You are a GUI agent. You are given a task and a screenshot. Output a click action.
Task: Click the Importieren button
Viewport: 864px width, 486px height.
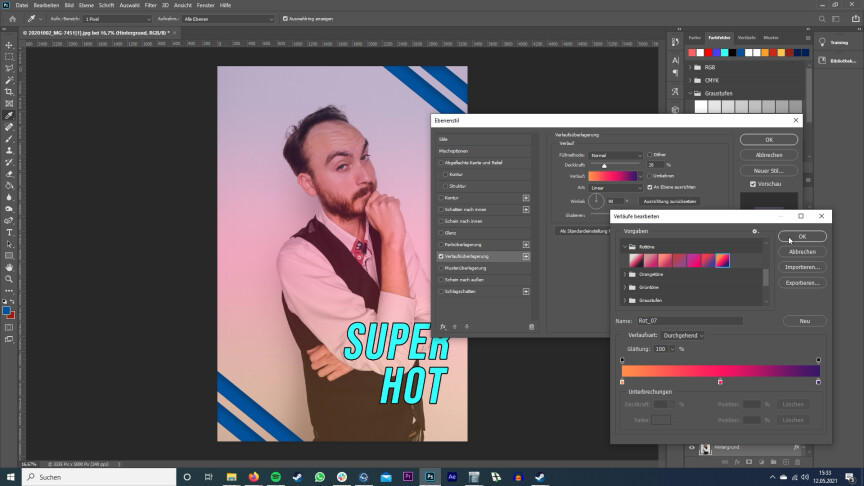[x=805, y=267]
